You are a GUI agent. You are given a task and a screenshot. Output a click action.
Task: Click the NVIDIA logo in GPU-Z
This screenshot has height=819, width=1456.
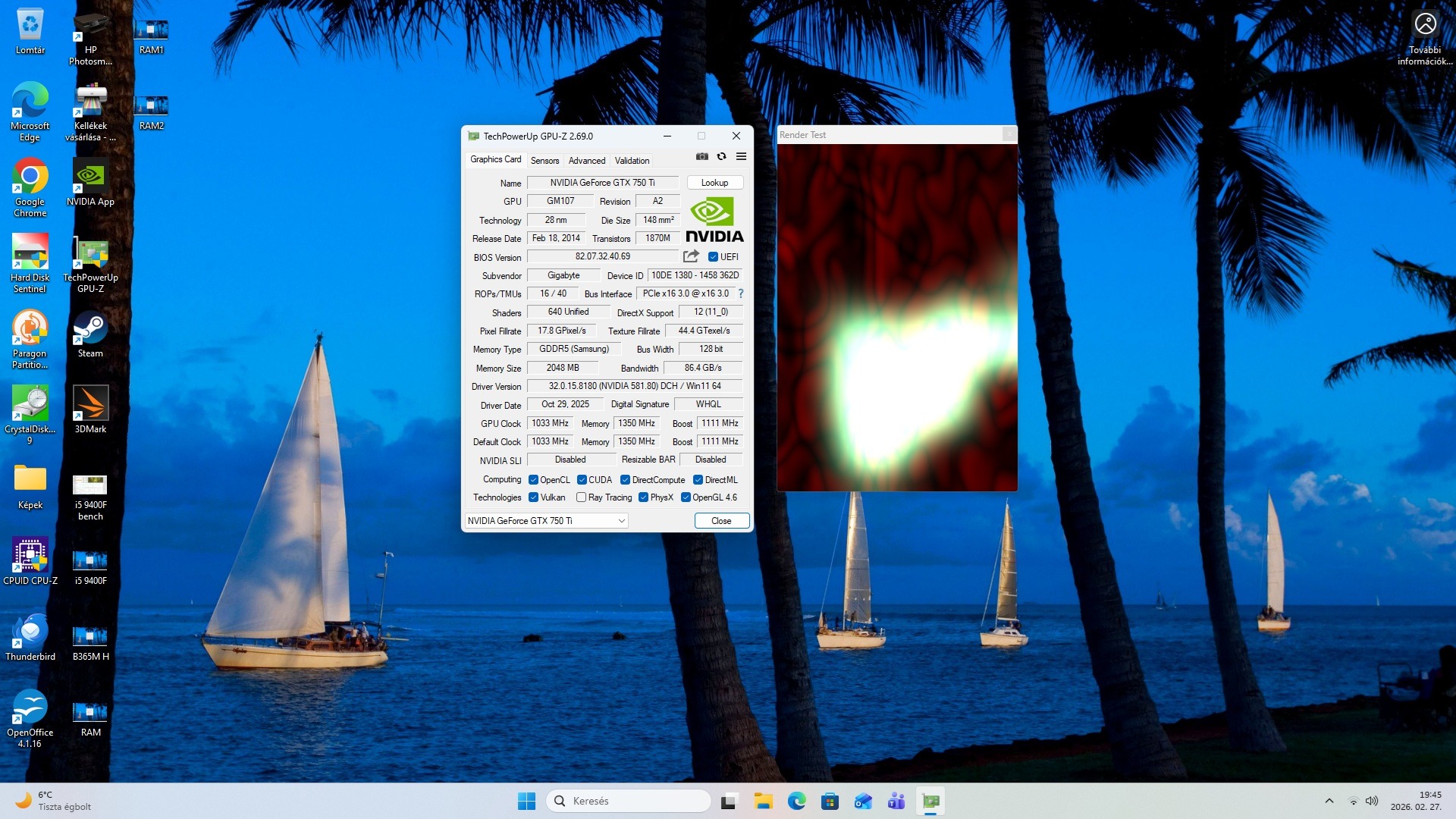point(714,220)
